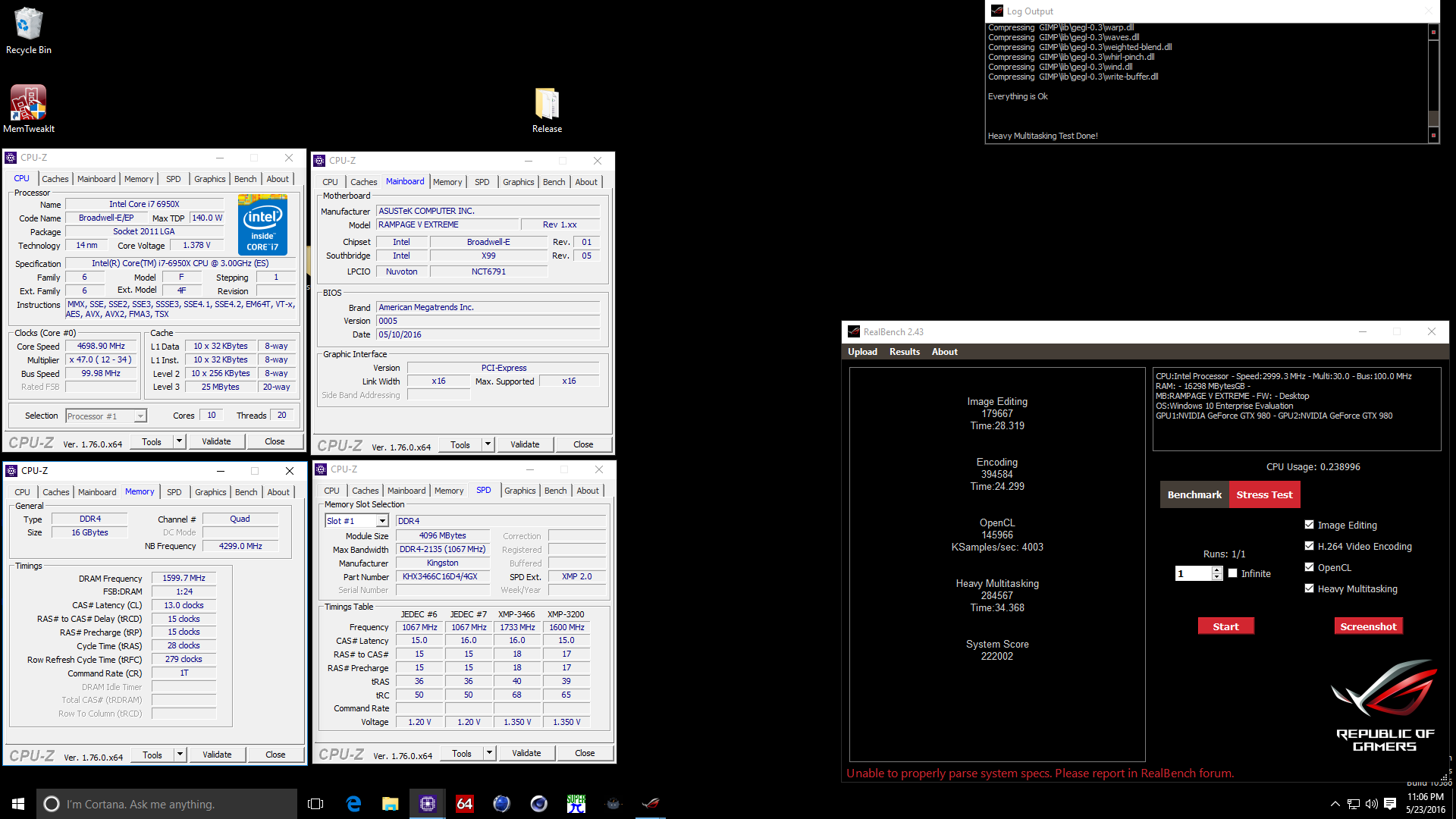Click the title icon of the CPU-Z Memory window
Viewport: 1456px width, 819px height.
[x=11, y=471]
